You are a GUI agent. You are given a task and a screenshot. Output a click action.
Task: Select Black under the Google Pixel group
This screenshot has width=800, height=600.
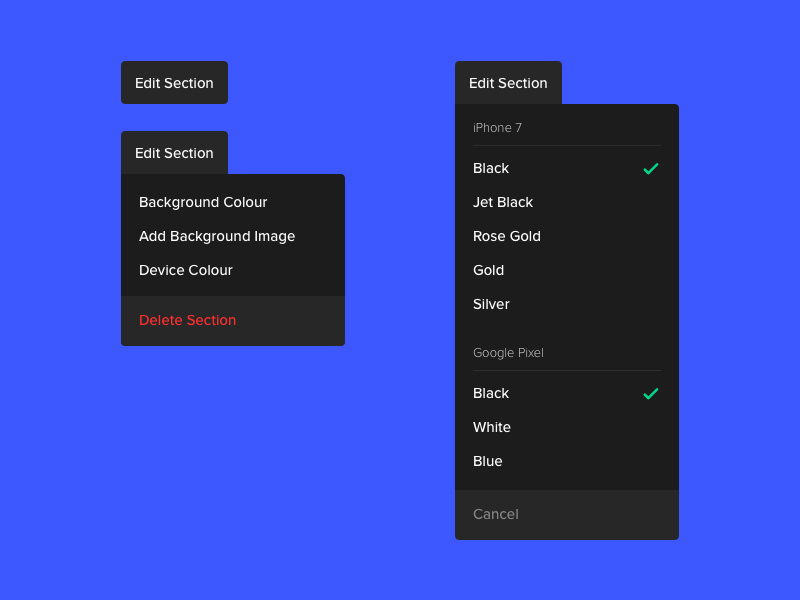(491, 393)
